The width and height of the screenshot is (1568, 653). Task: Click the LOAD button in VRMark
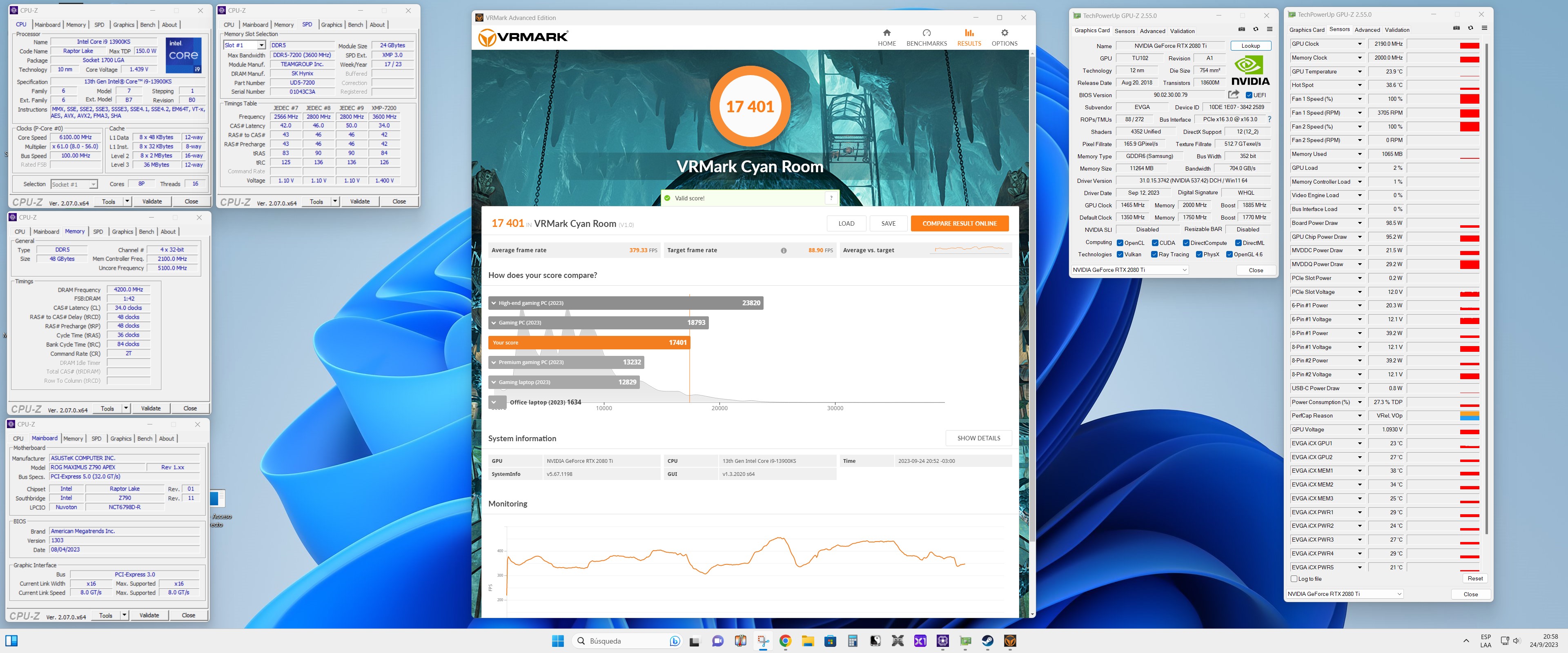[x=846, y=224]
